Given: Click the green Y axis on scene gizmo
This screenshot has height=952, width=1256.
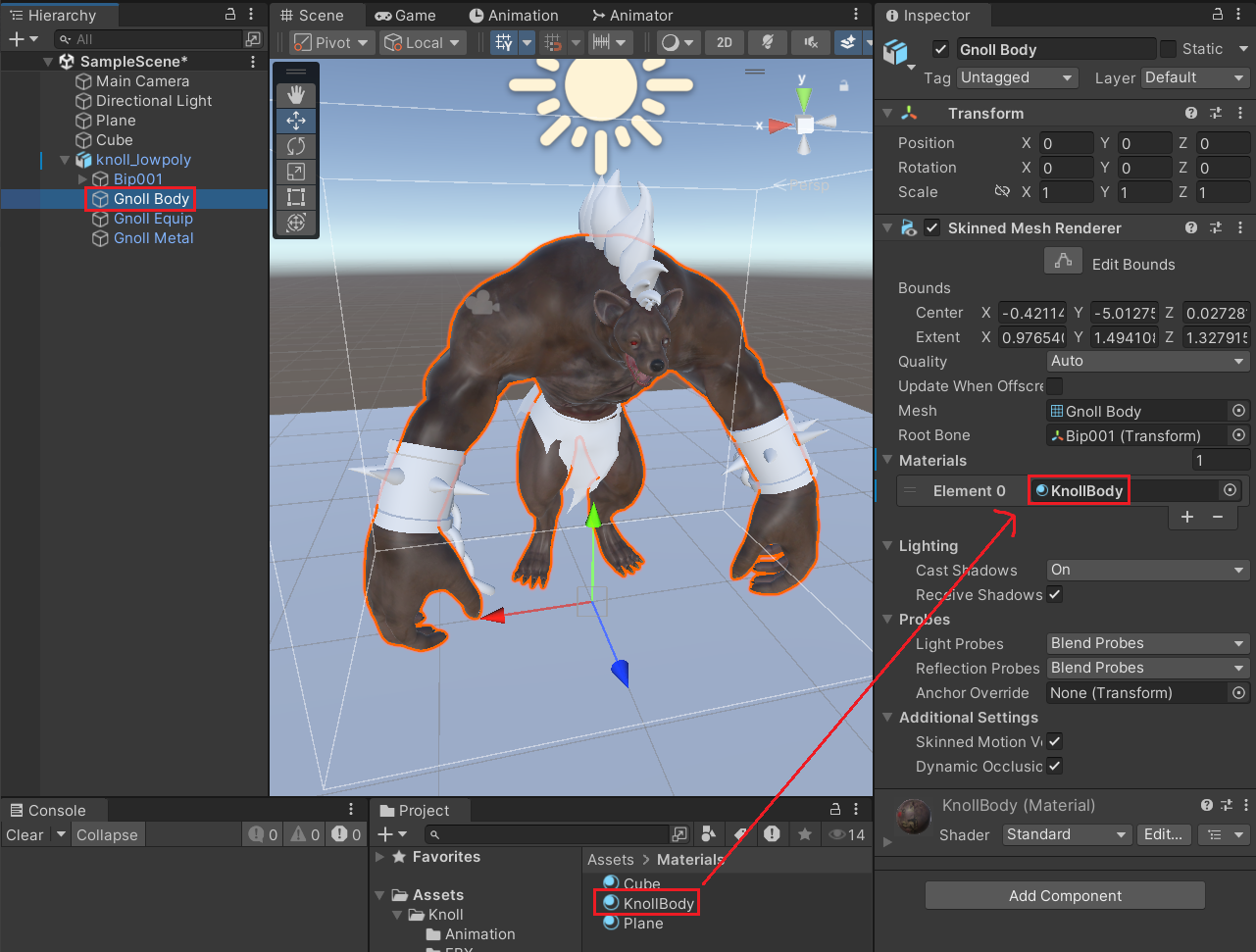Looking at the screenshot, I should (x=804, y=97).
